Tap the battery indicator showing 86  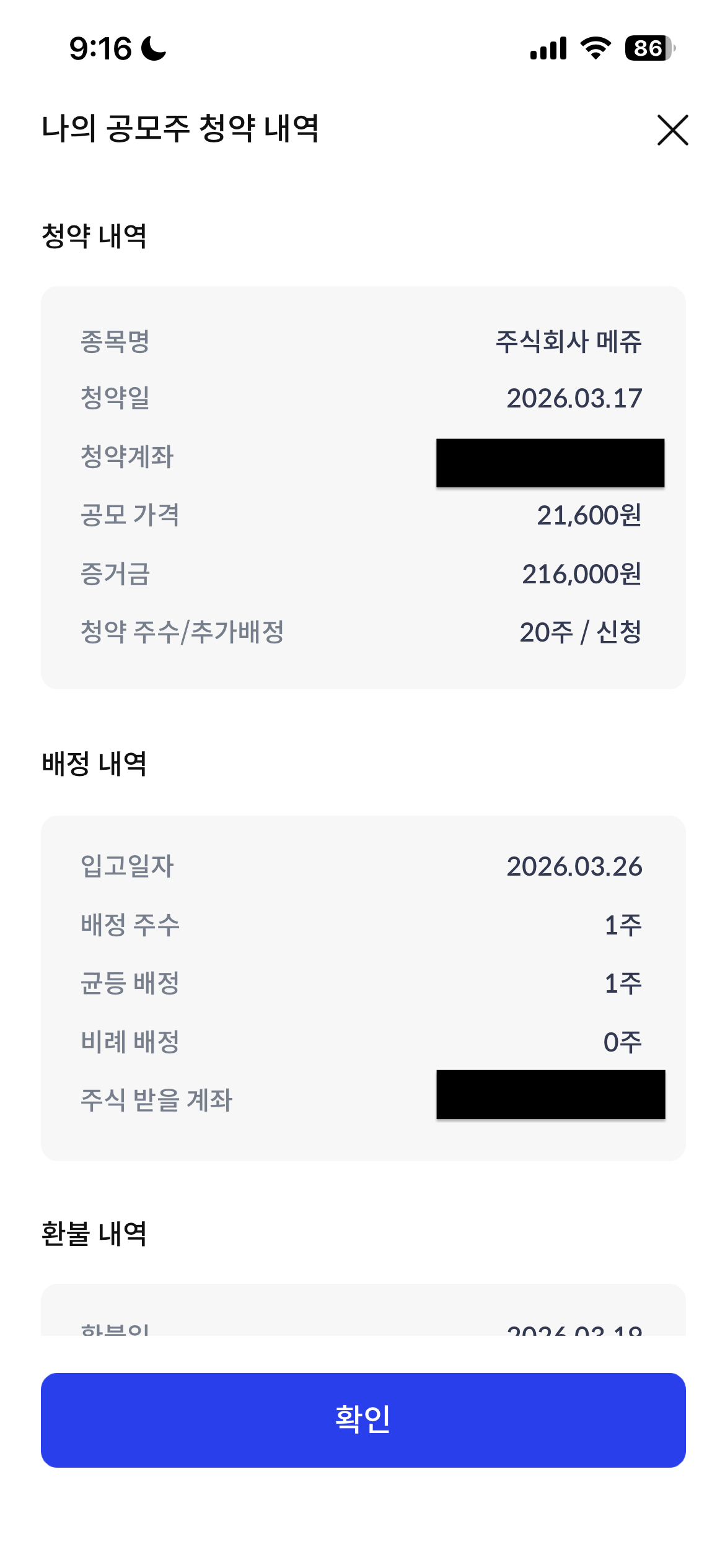(649, 48)
